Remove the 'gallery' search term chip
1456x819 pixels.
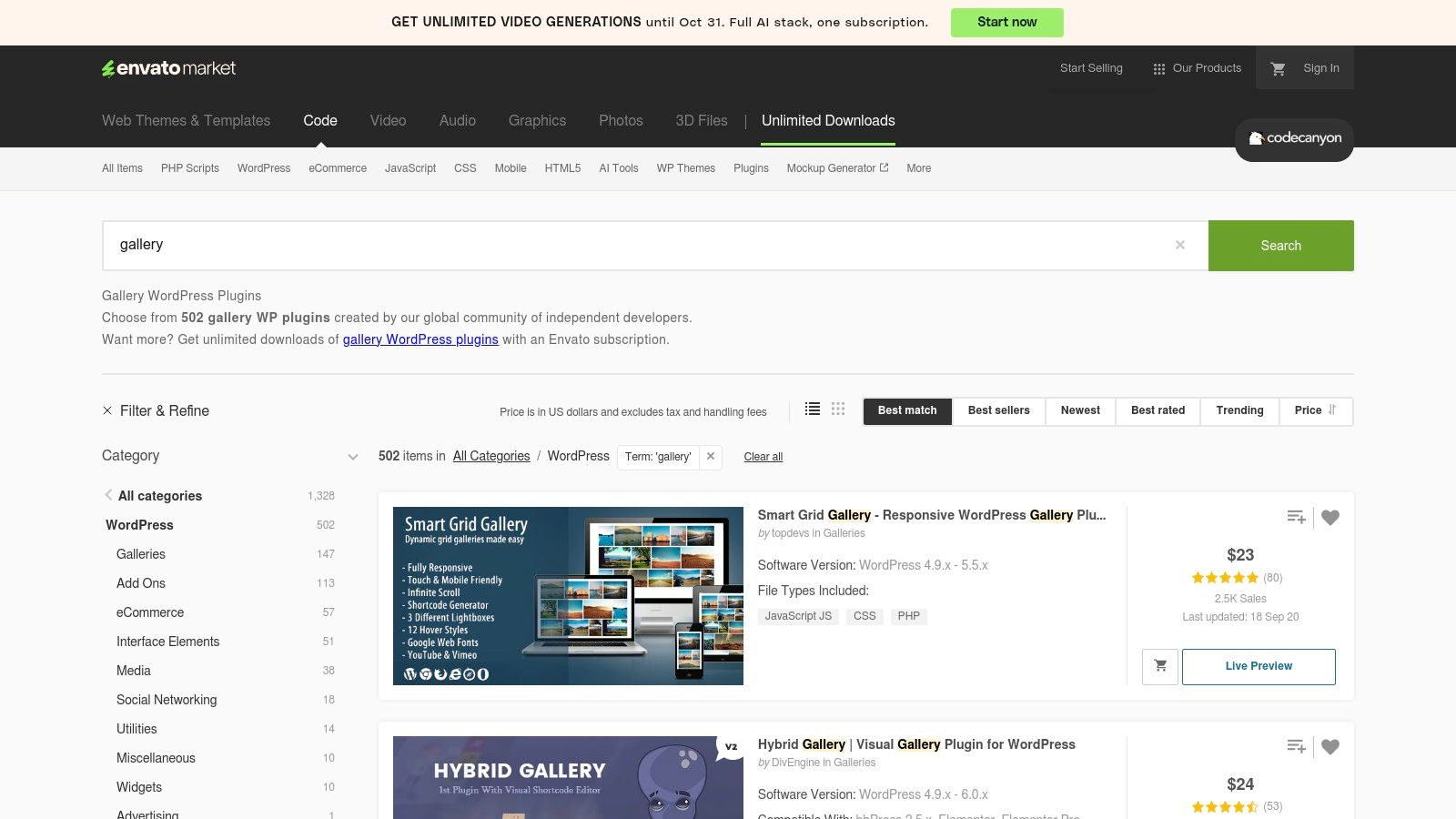click(x=710, y=457)
